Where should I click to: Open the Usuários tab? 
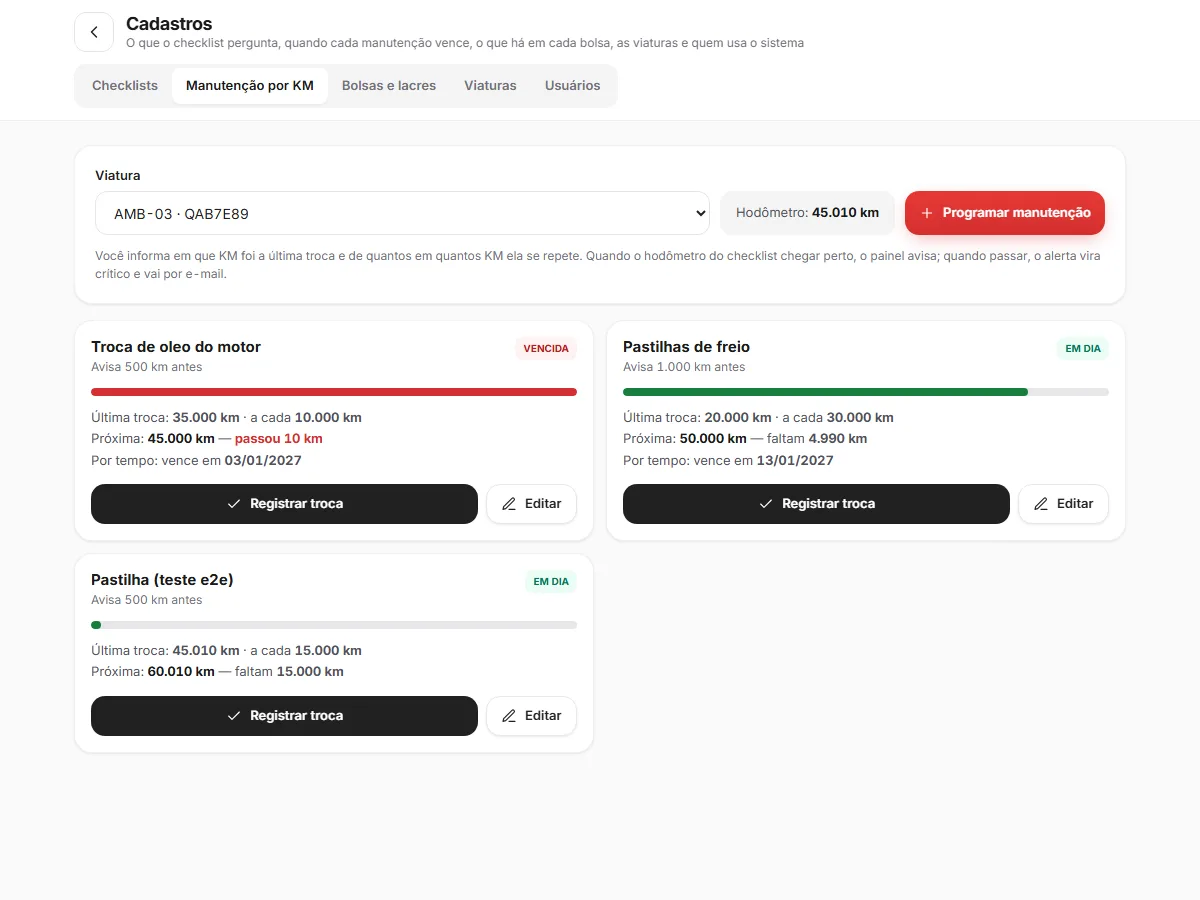(573, 86)
